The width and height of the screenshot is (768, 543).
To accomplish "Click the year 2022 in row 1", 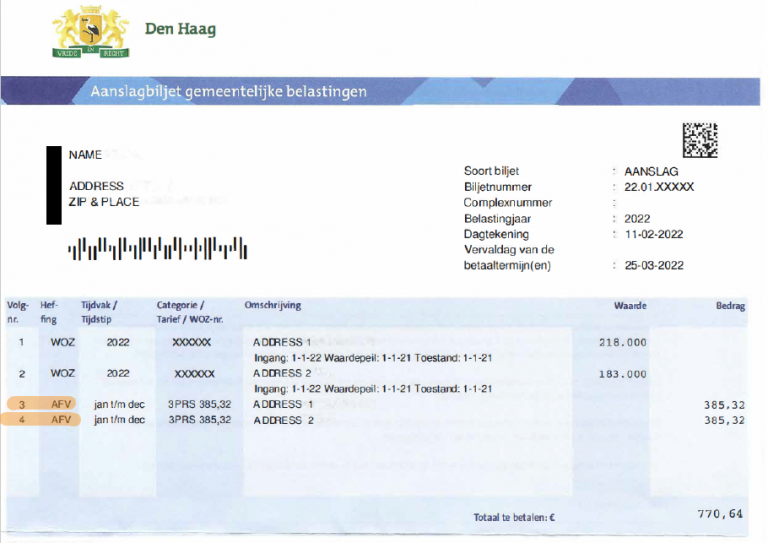I will click(x=118, y=342).
